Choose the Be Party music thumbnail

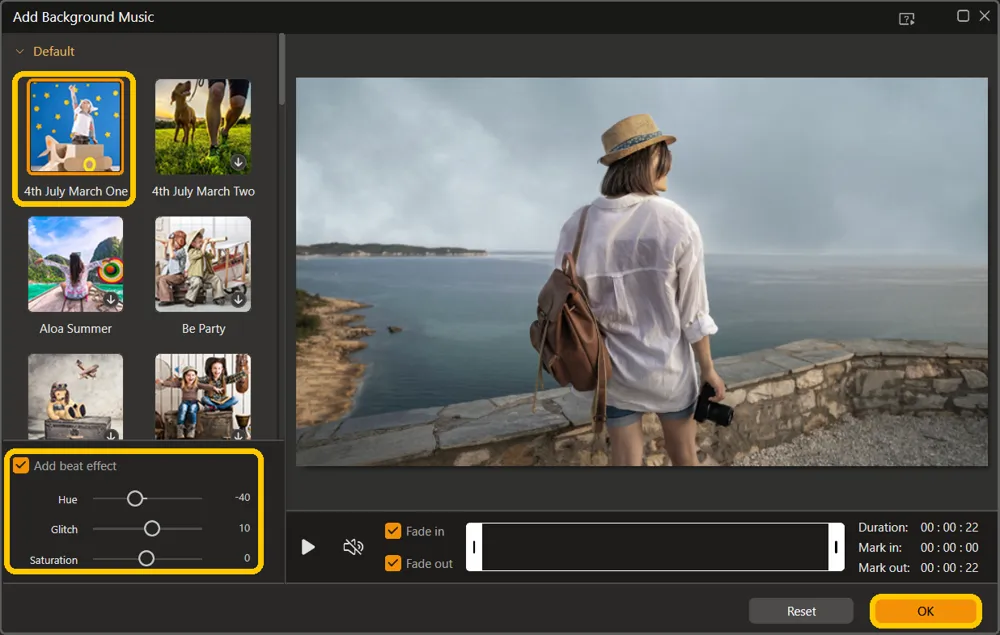[203, 264]
